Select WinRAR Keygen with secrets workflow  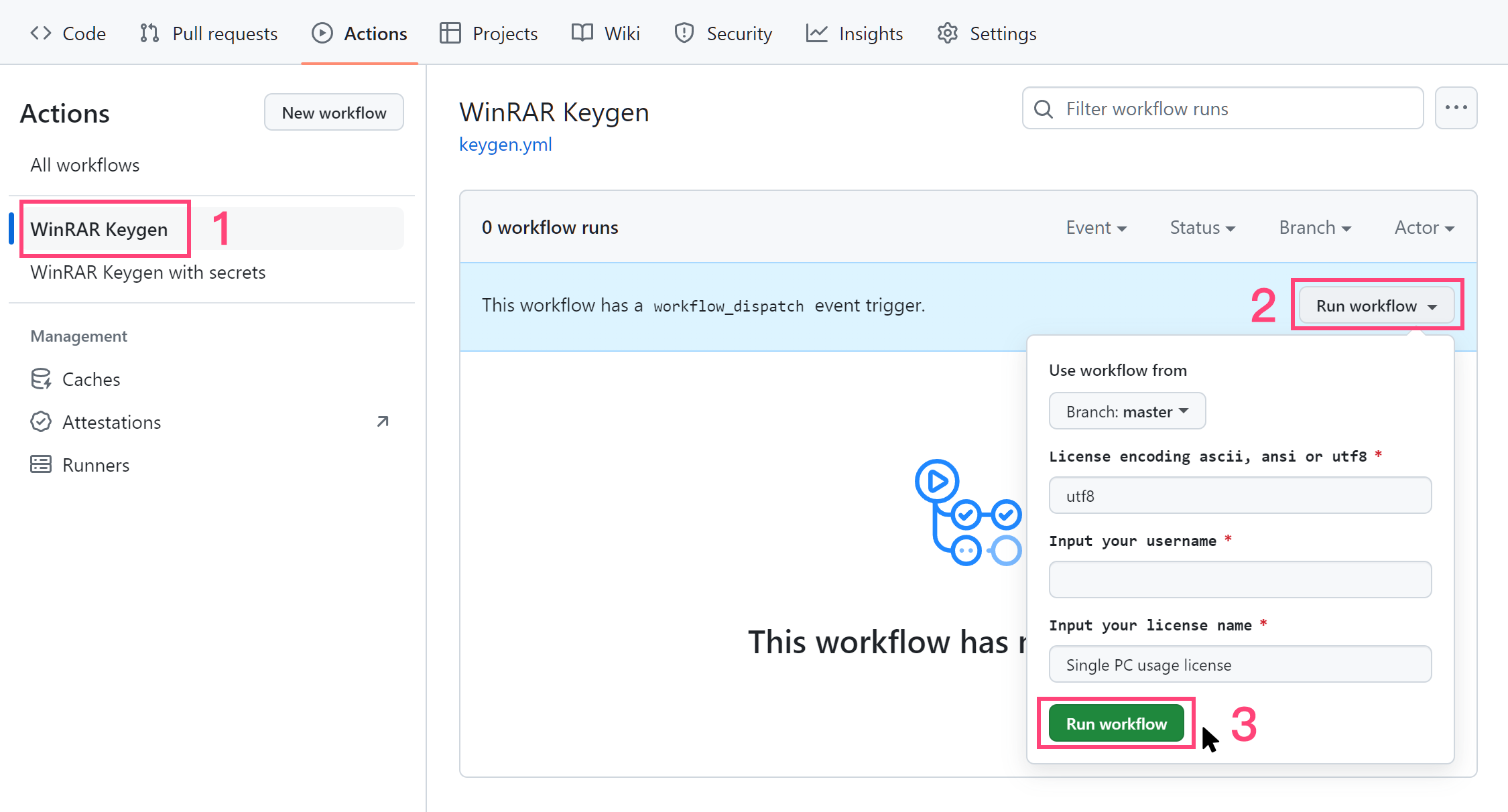(148, 272)
